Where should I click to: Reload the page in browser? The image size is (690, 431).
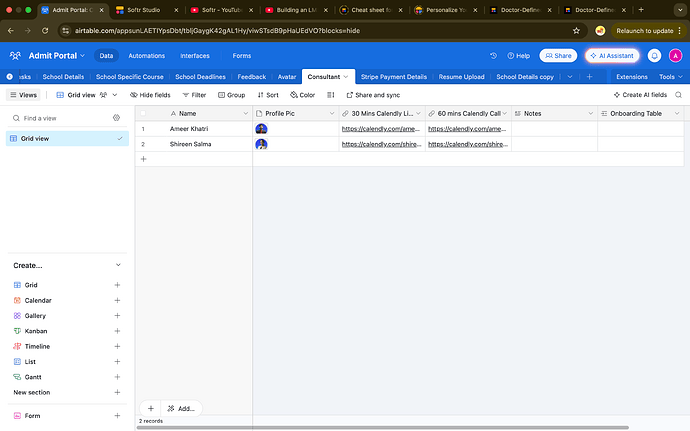[x=45, y=30]
